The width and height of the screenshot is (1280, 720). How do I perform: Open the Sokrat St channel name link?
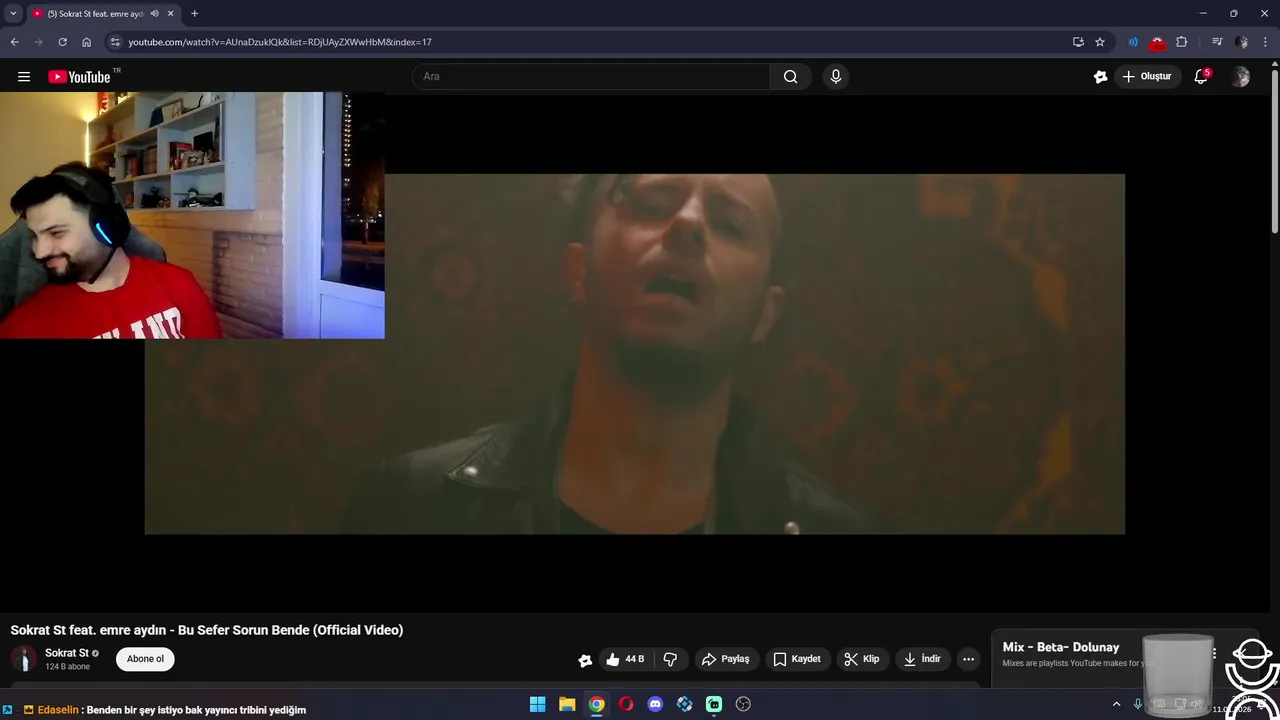coord(67,653)
